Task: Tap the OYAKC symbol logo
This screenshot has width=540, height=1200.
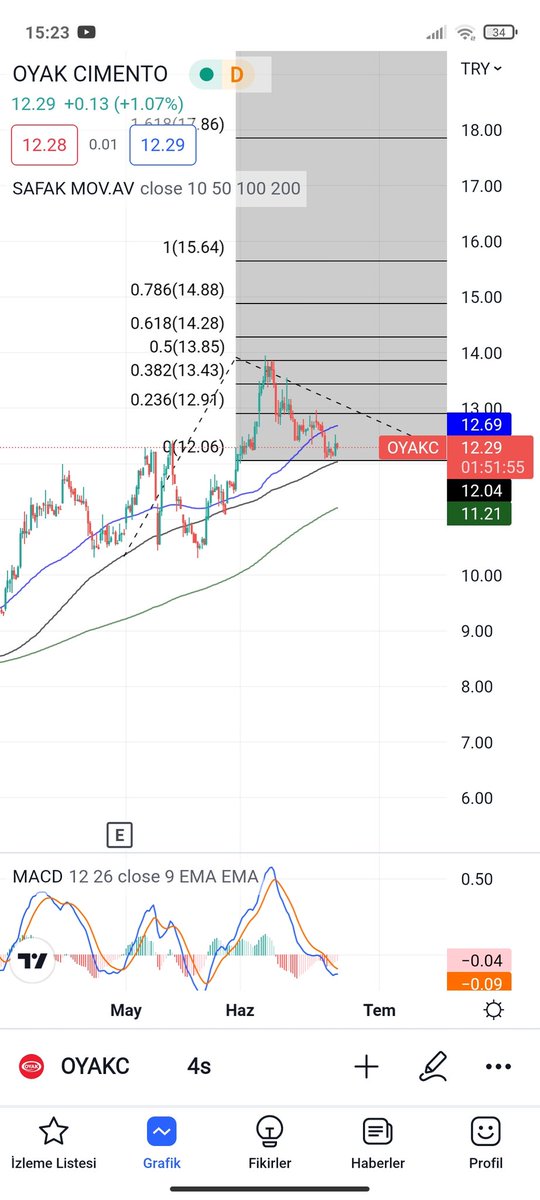Action: [32, 1066]
